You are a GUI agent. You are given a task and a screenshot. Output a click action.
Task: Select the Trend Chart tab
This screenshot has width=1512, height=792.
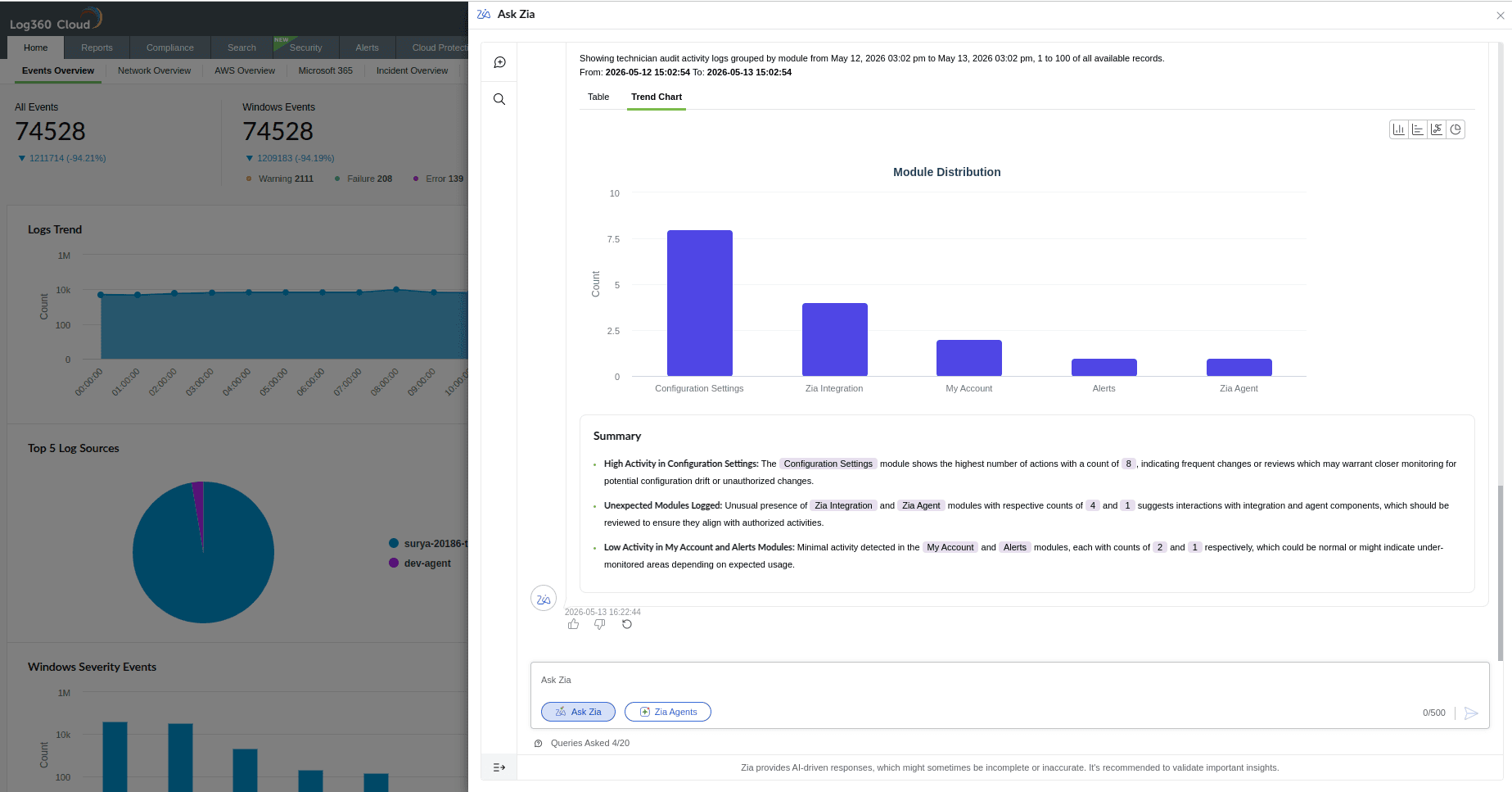(657, 97)
